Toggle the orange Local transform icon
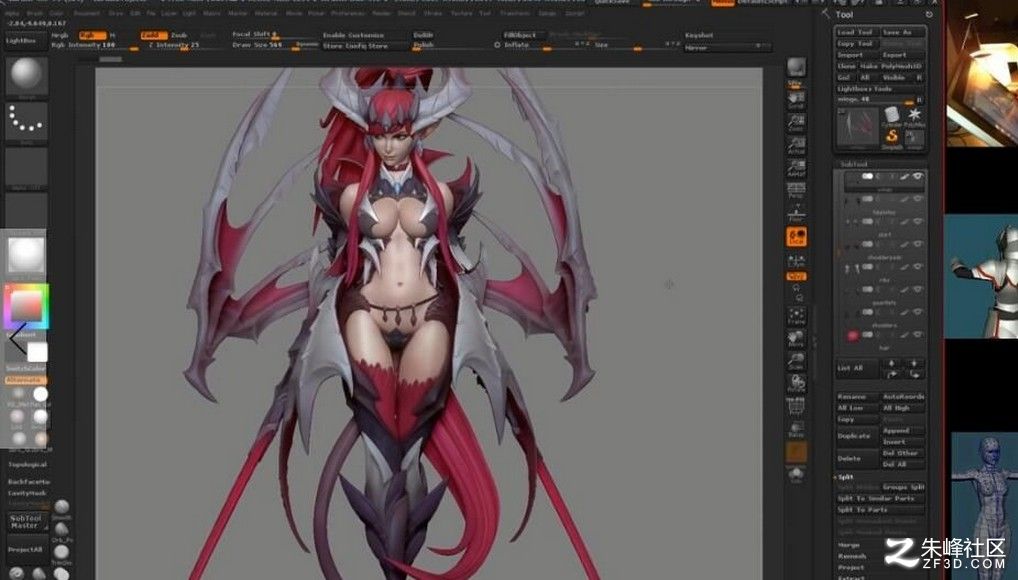This screenshot has height=580, width=1018. [x=796, y=236]
